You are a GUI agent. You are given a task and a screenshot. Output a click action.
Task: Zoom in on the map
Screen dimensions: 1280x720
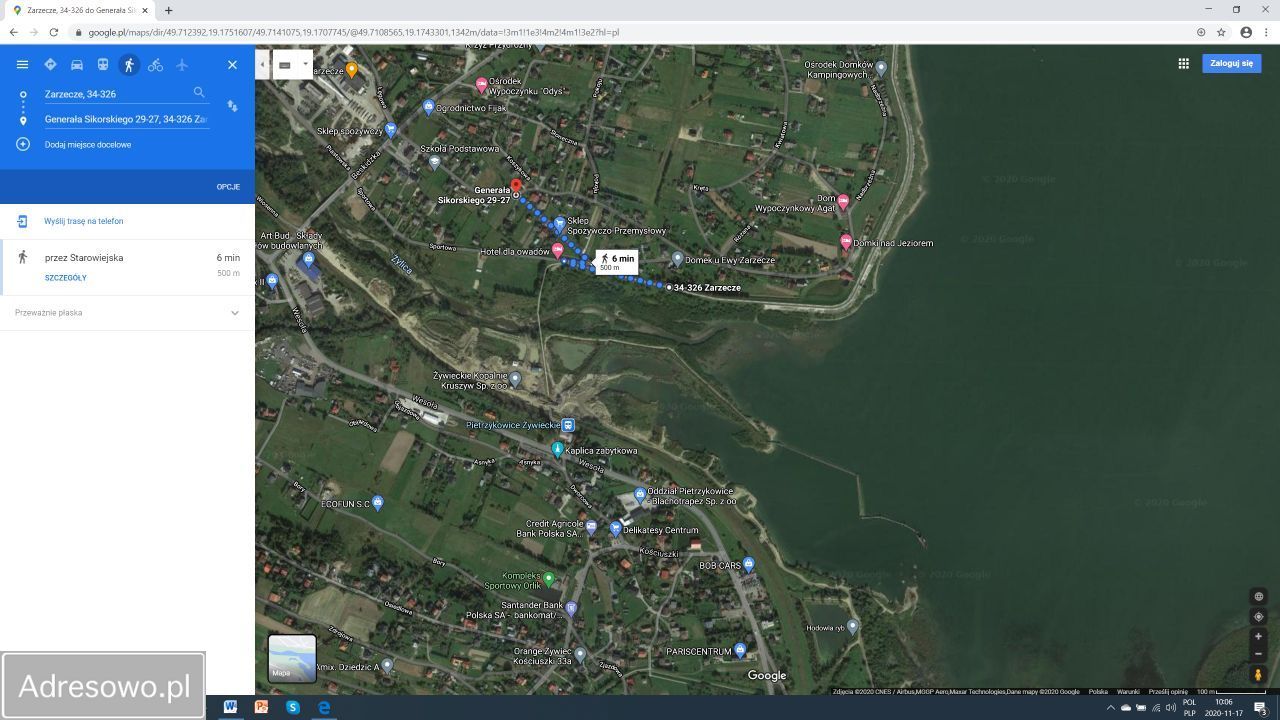1258,636
